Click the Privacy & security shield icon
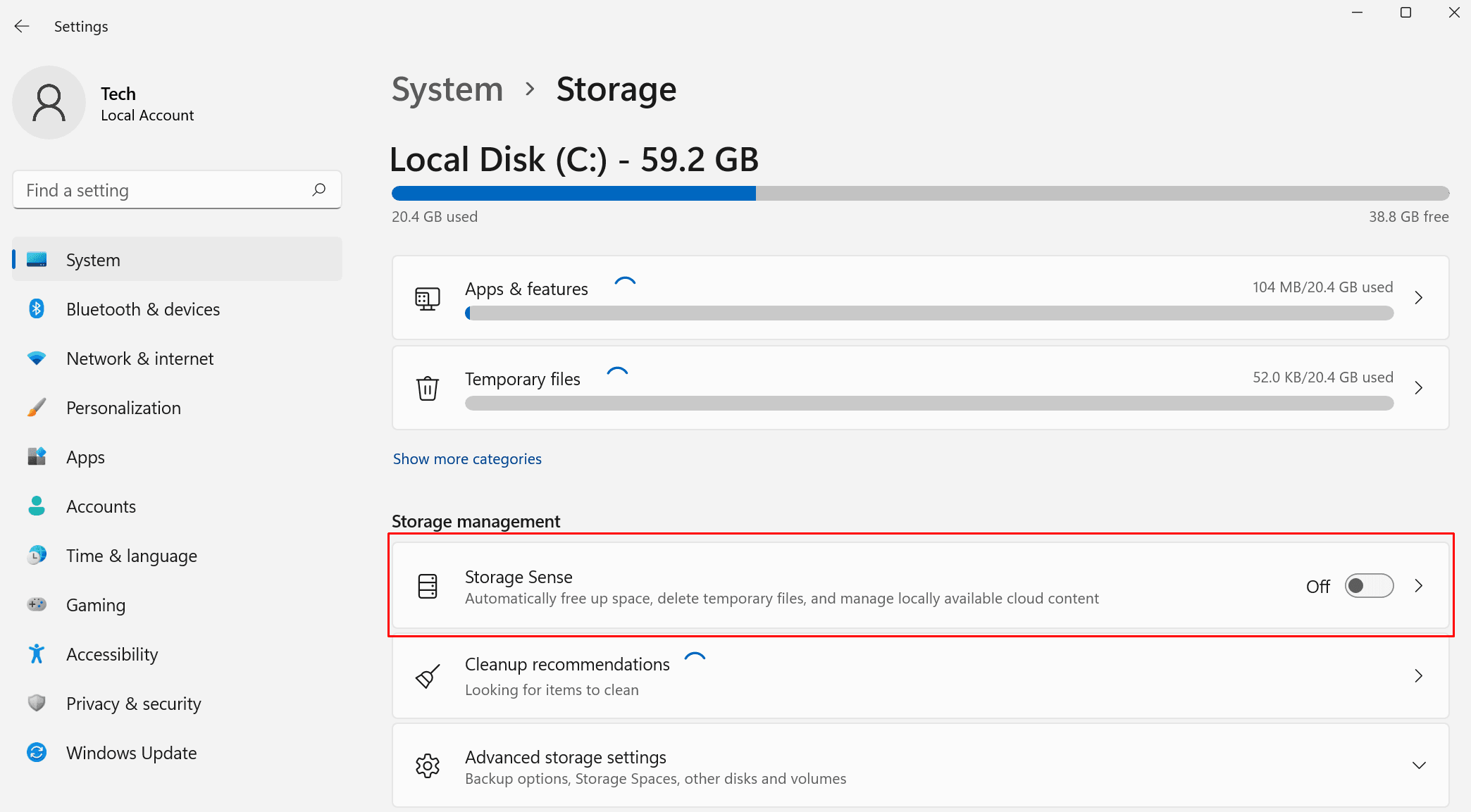1471x812 pixels. coord(36,703)
